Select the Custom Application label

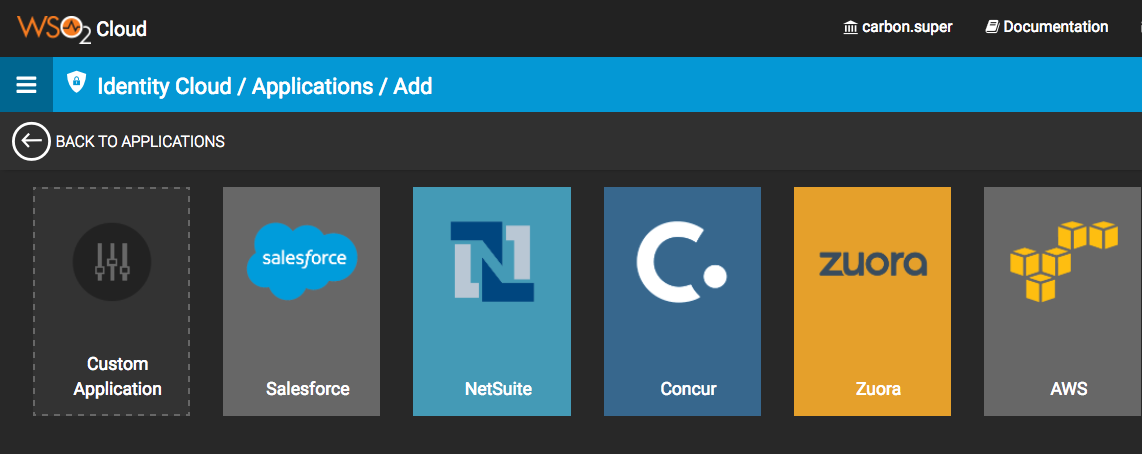pos(117,376)
